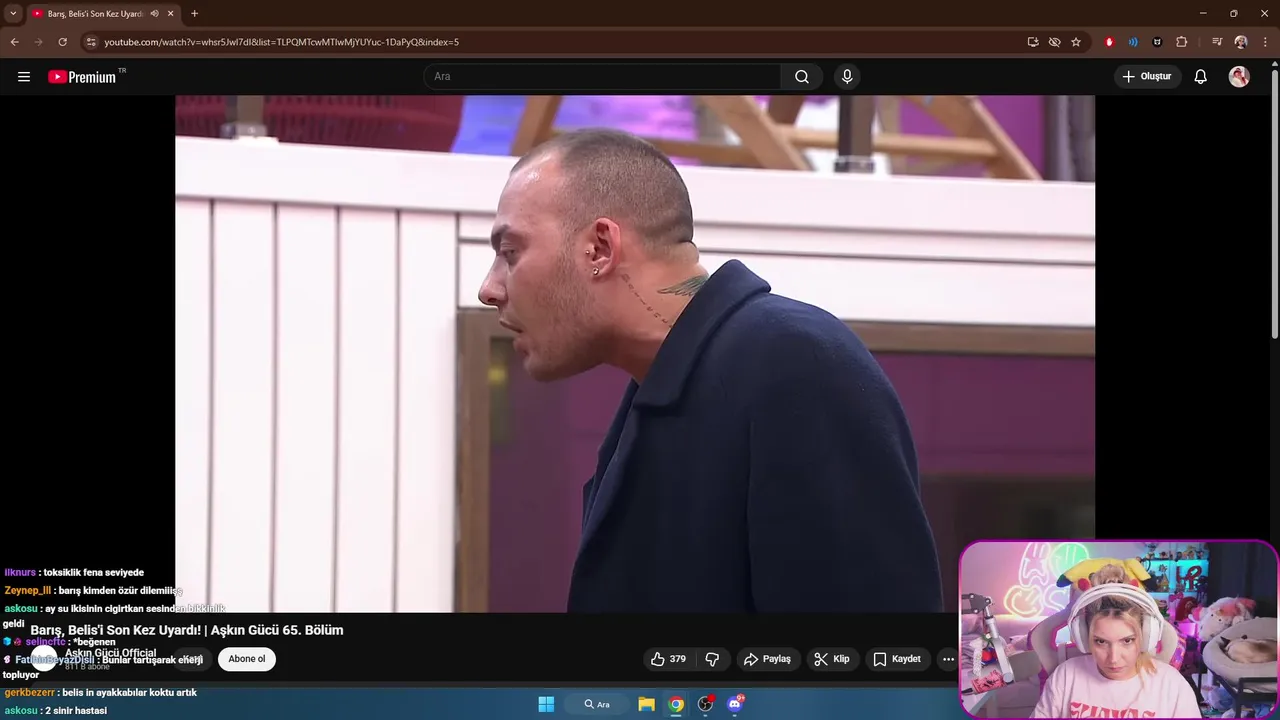Click chat message 'toksiklik fena seviyede'
1280x720 pixels.
click(93, 573)
